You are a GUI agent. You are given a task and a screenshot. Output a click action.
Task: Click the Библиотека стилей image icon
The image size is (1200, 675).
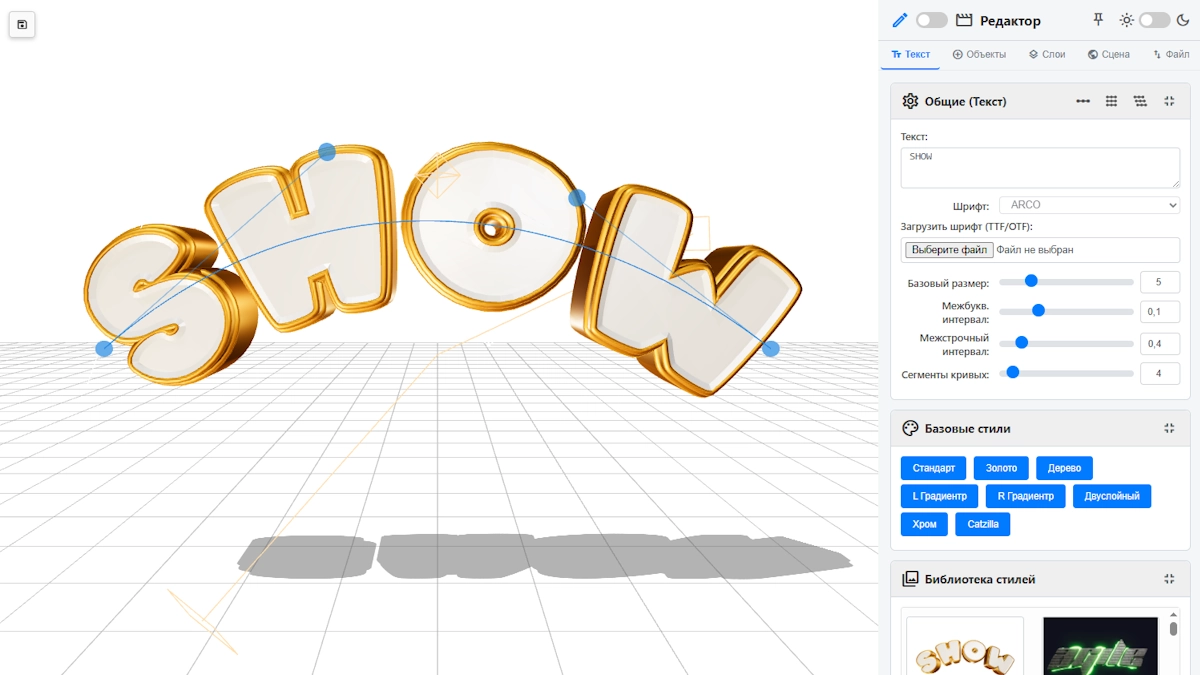point(910,579)
